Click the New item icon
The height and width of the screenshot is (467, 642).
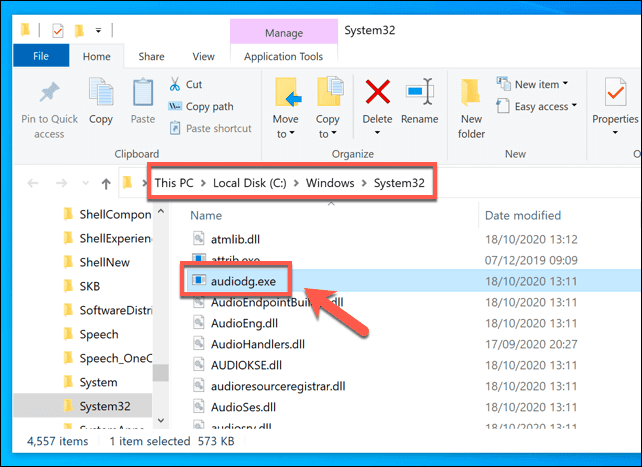503,84
